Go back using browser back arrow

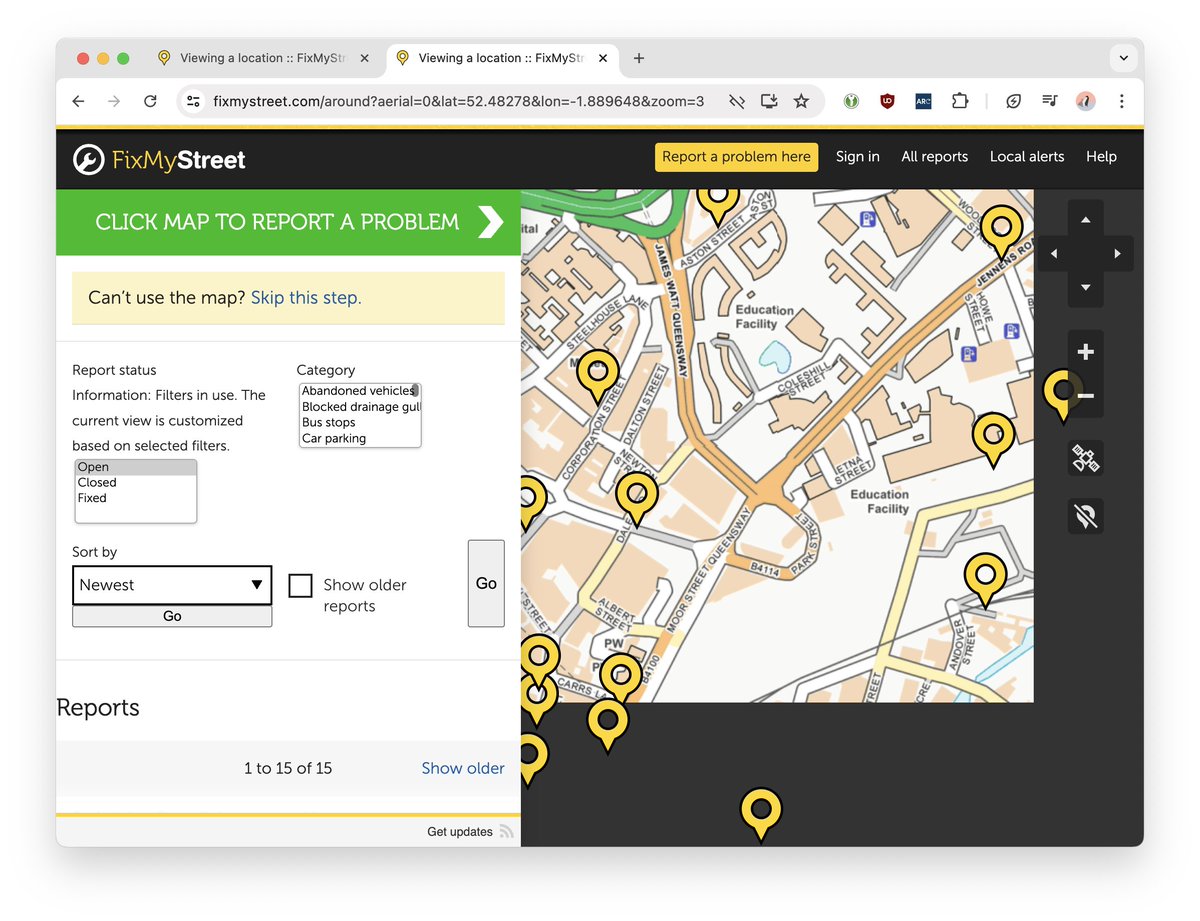click(78, 101)
